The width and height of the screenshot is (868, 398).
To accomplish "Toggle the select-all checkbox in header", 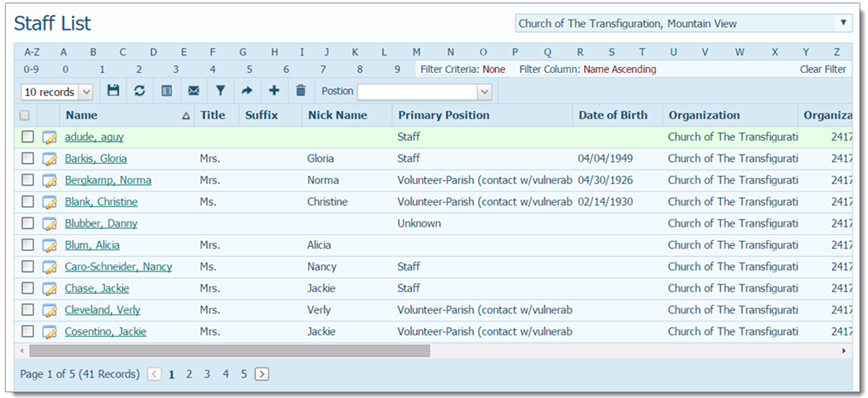I will click(24, 116).
